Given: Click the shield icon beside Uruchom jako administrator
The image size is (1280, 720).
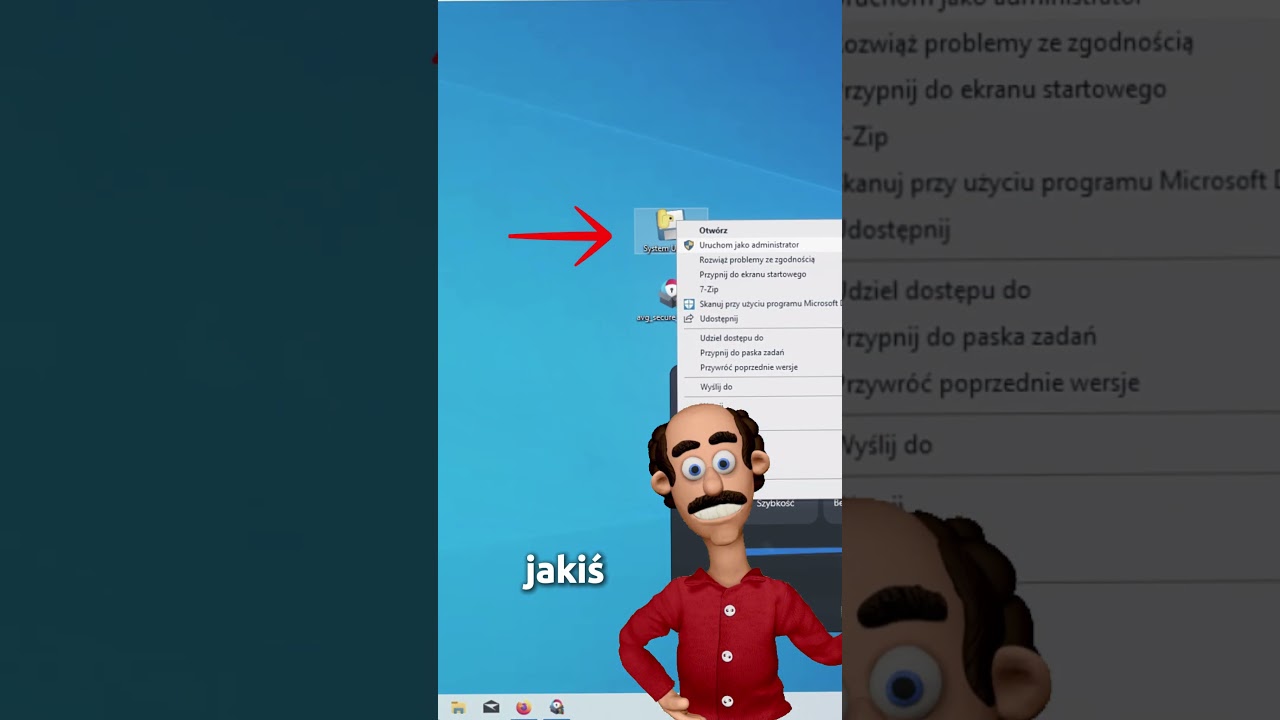Looking at the screenshot, I should coord(689,245).
